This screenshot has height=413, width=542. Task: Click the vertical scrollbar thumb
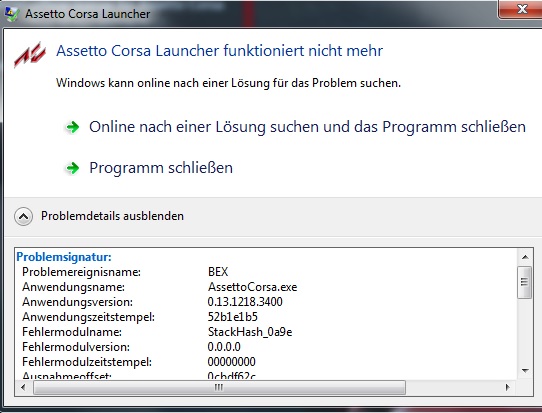[525, 282]
